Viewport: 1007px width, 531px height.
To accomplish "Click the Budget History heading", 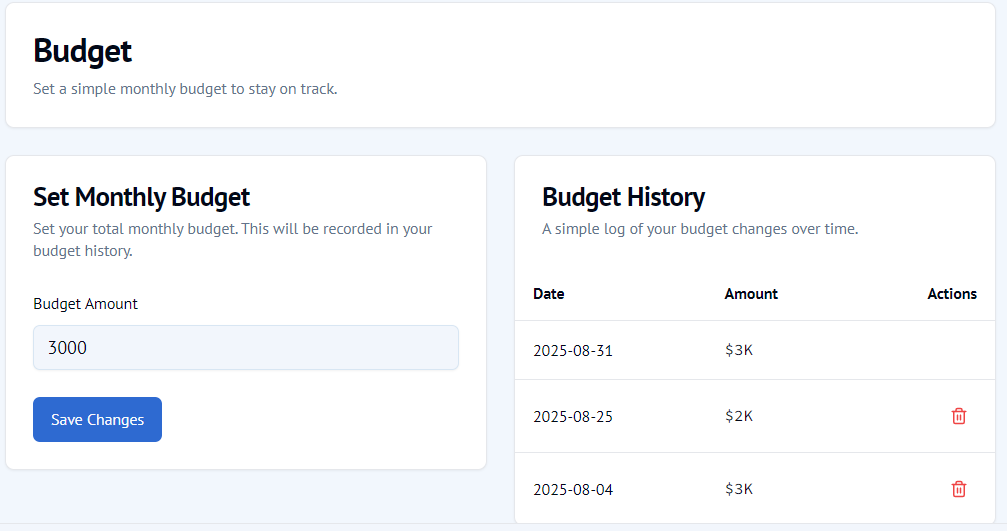I will [623, 197].
